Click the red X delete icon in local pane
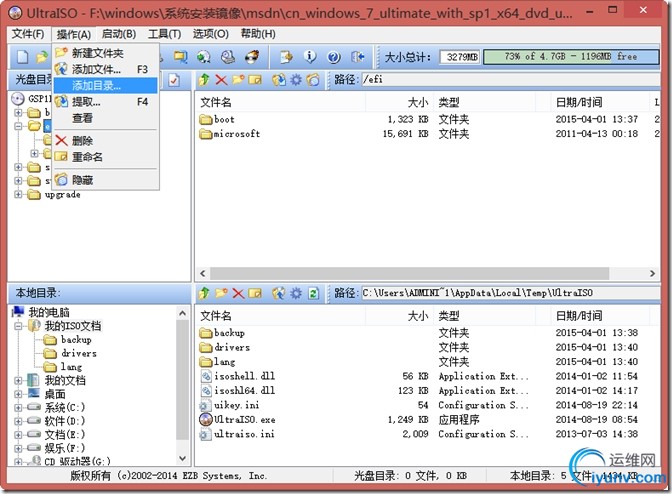The width and height of the screenshot is (672, 494). pyautogui.click(x=238, y=293)
